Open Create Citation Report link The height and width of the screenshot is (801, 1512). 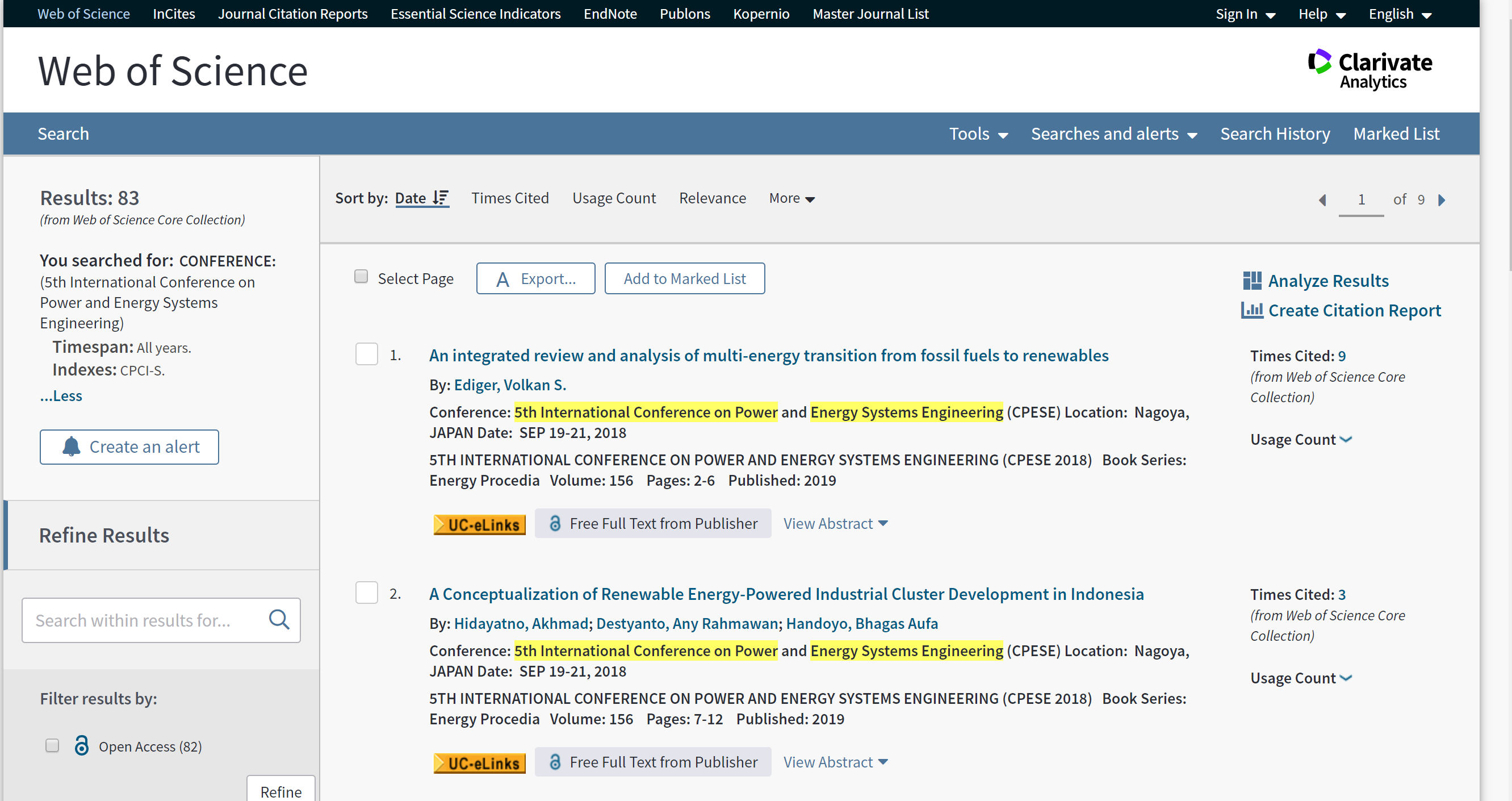pyautogui.click(x=1354, y=310)
